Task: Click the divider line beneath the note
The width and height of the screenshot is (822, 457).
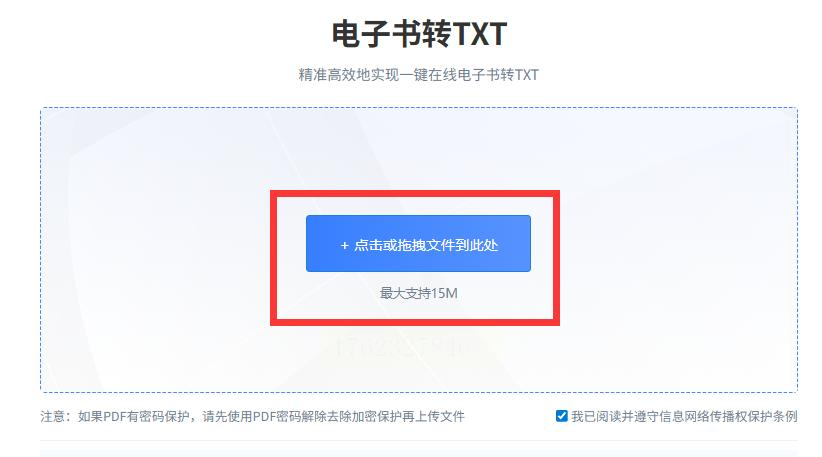Action: click(419, 440)
